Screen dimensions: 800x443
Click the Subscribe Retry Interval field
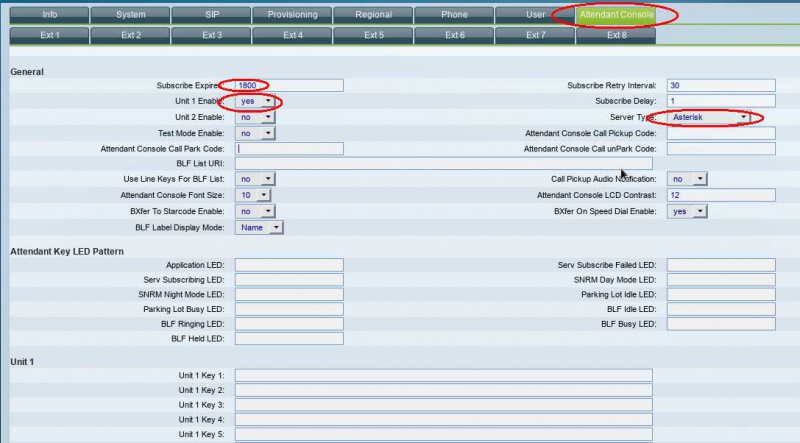click(721, 86)
